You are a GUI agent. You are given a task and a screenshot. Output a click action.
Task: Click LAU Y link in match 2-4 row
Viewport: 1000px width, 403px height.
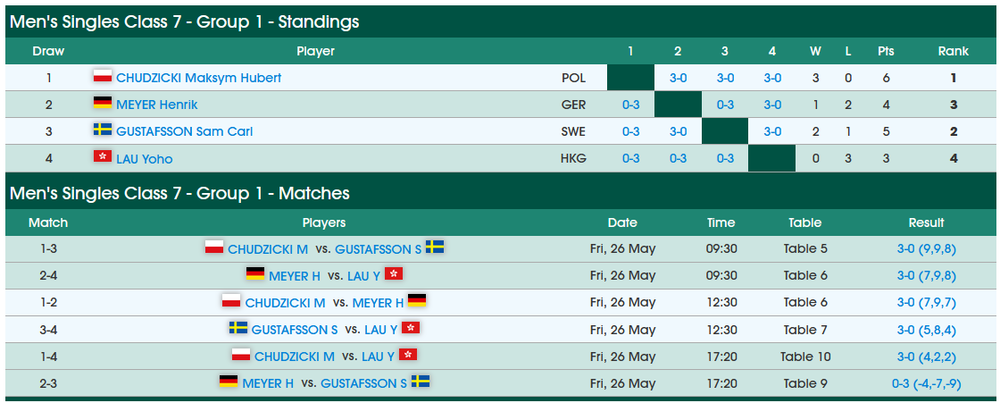pos(364,276)
